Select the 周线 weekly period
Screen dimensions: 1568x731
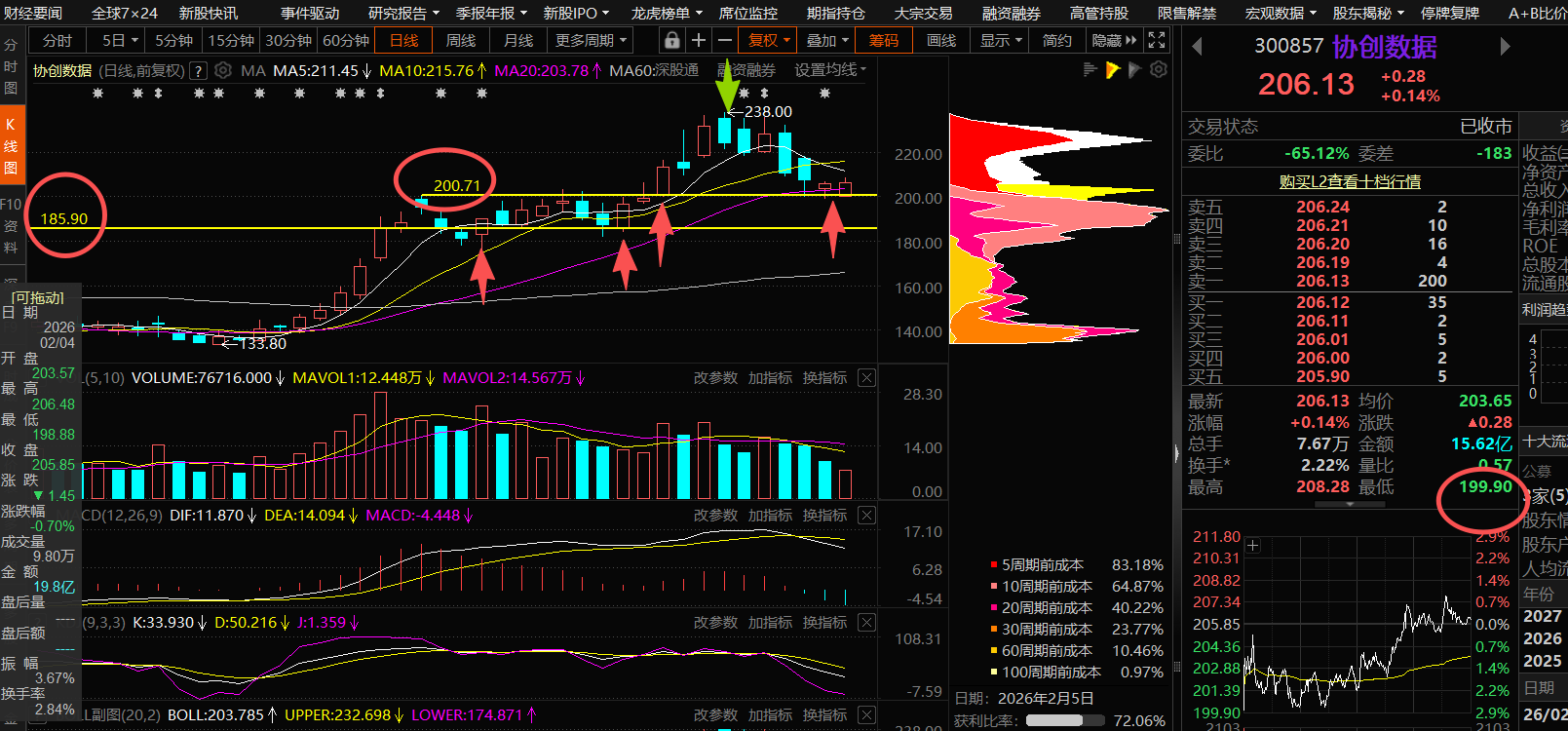pos(461,40)
